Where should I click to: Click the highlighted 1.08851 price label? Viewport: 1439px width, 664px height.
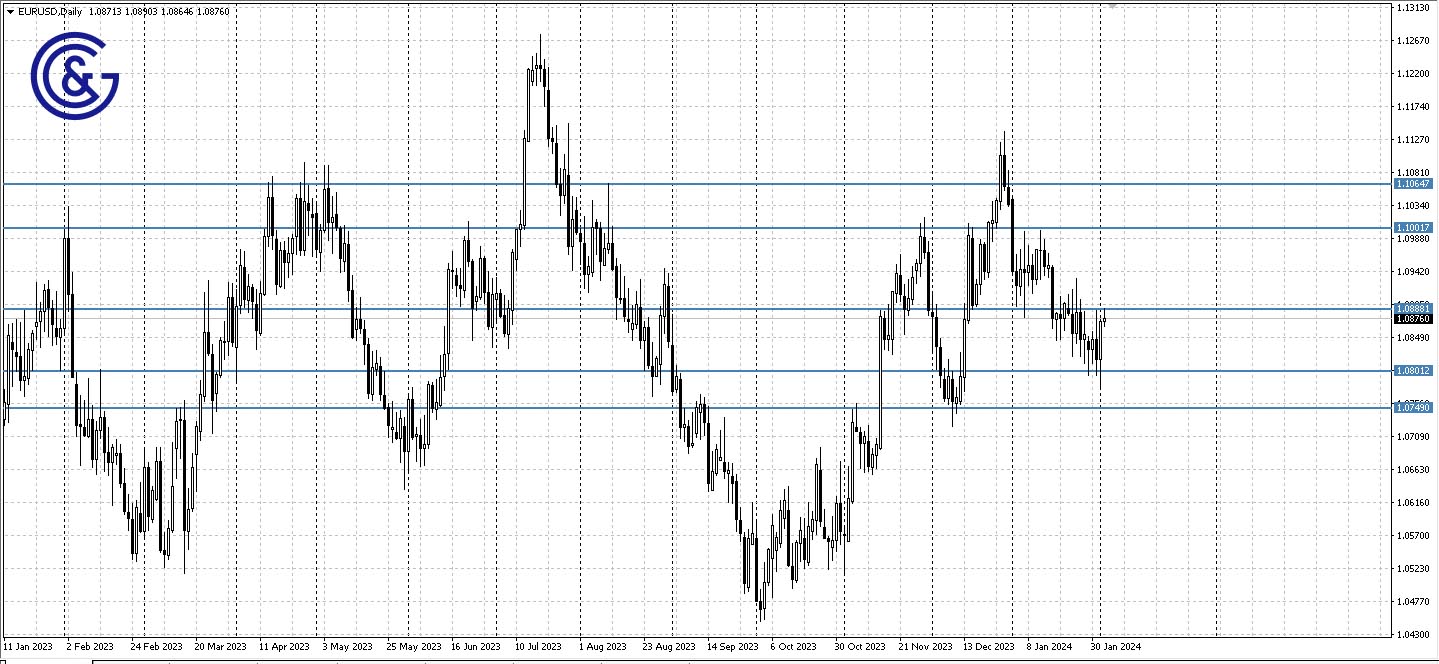click(x=1413, y=308)
